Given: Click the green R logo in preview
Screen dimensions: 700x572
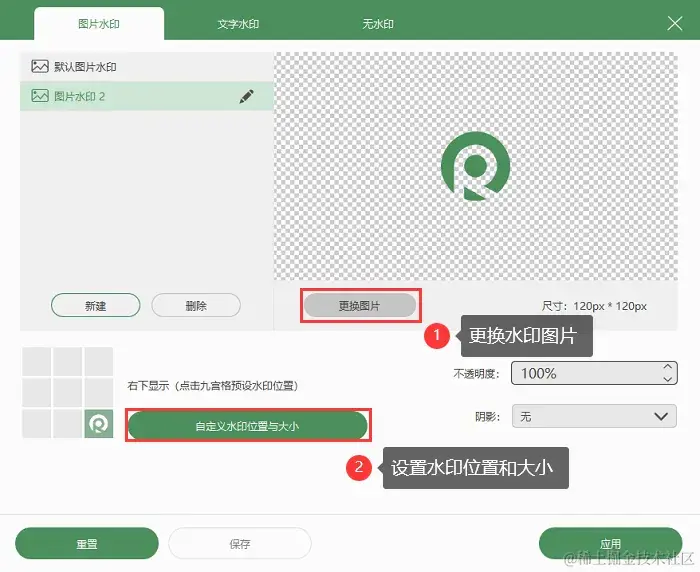Looking at the screenshot, I should pyautogui.click(x=475, y=166).
